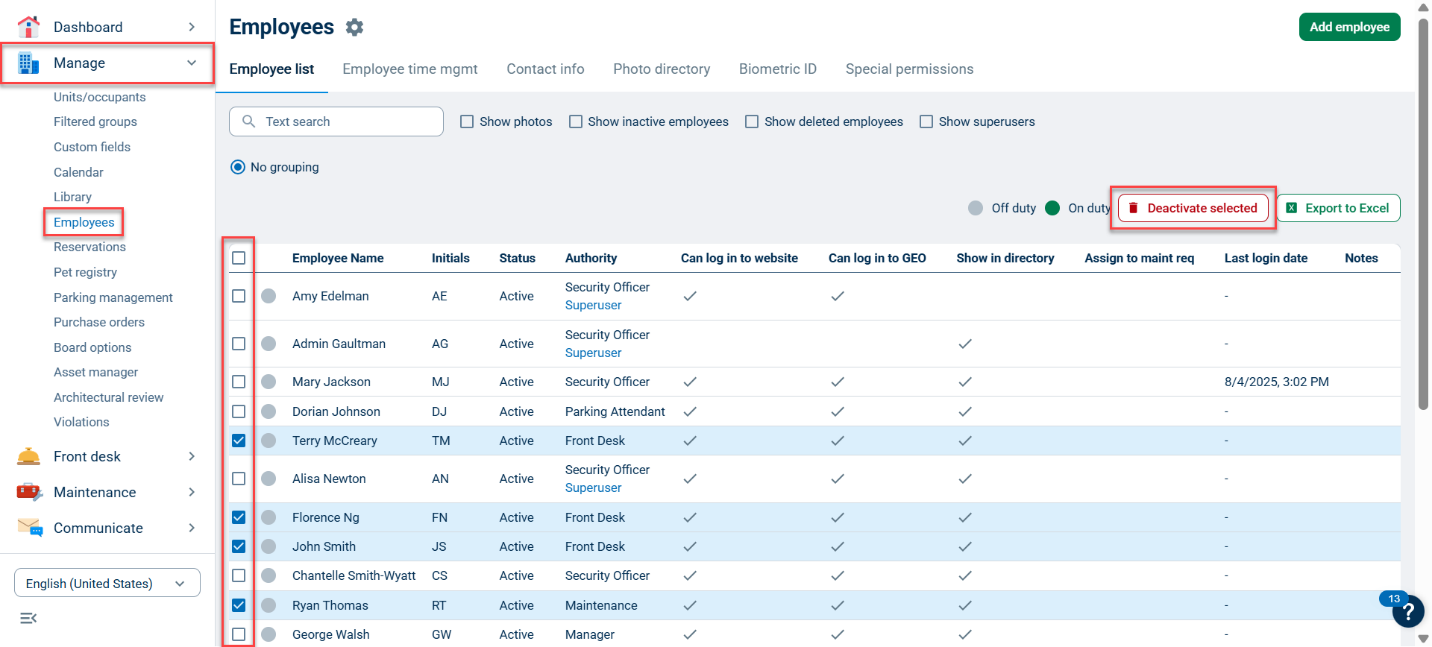The image size is (1432, 647).
Task: Click the website login checkmark for Amy Edelman
Action: pos(690,296)
